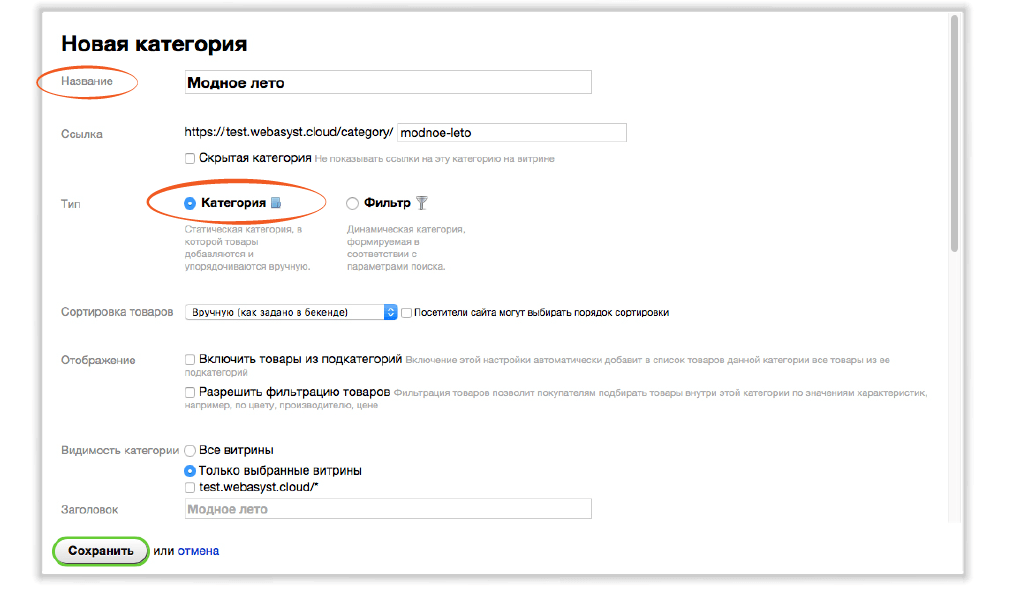Click the отмена link
The width and height of the screenshot is (1010, 597).
198,551
